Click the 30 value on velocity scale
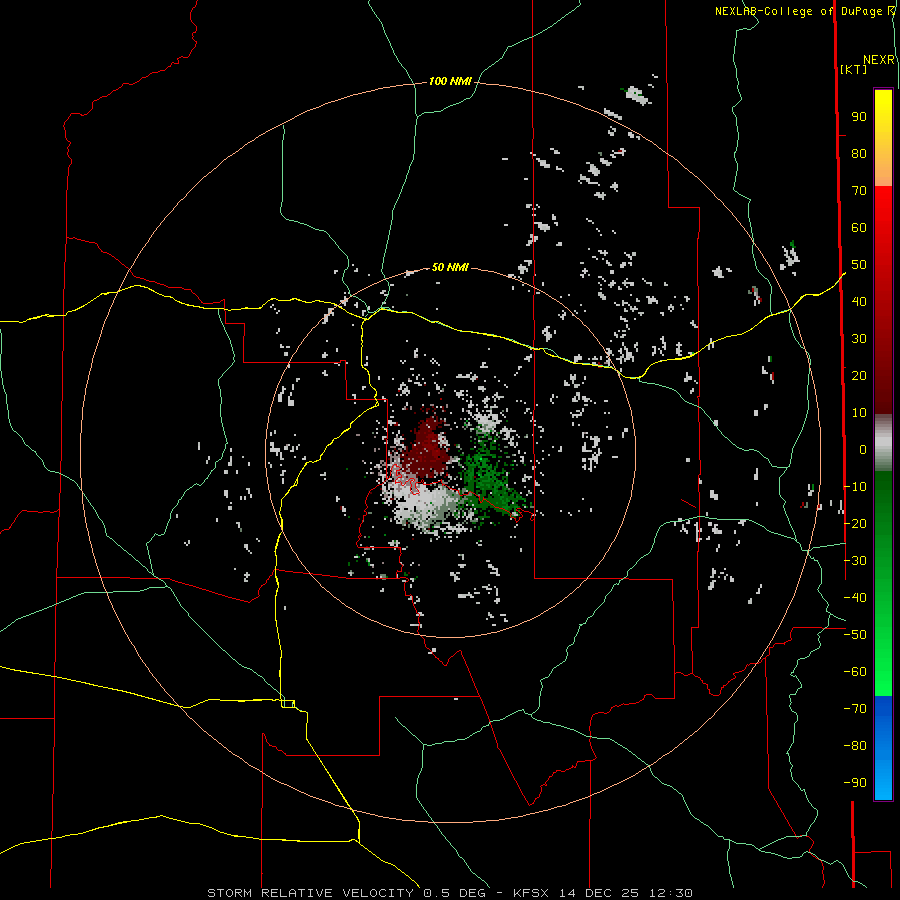The width and height of the screenshot is (900, 900). click(x=859, y=339)
